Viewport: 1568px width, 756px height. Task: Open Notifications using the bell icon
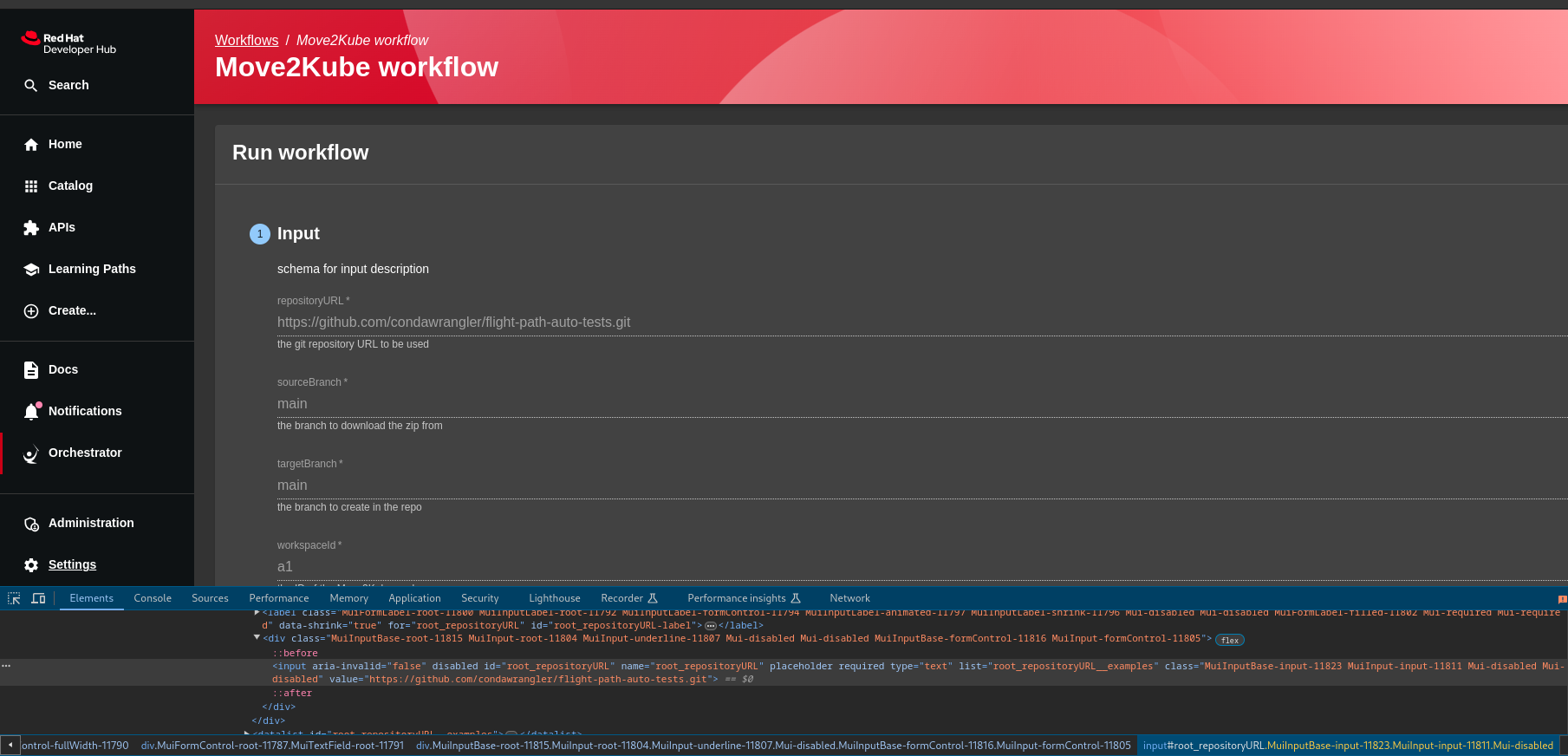click(x=32, y=411)
